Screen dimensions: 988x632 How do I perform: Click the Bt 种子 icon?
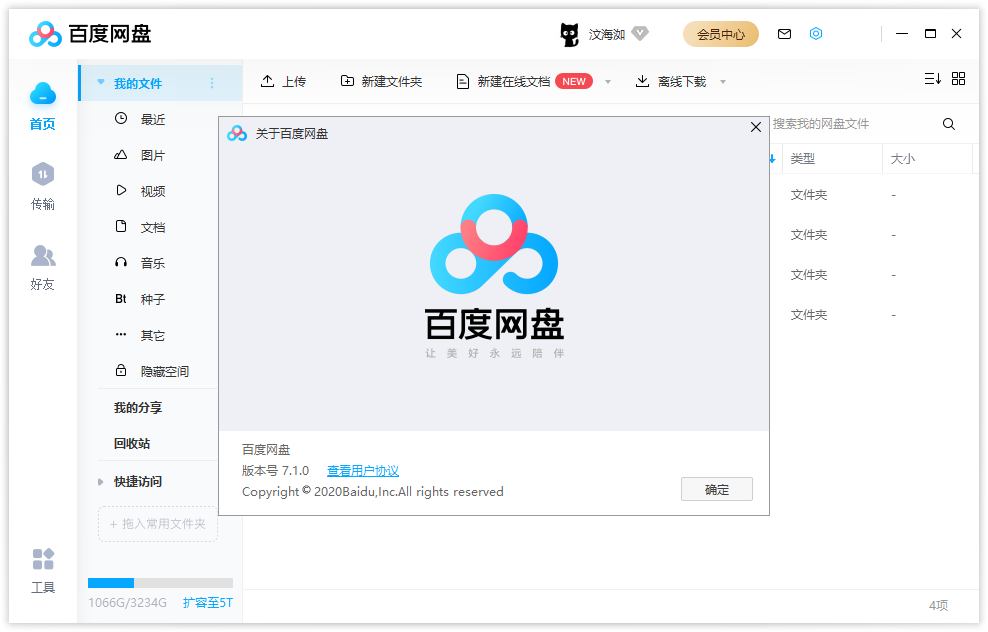(121, 299)
